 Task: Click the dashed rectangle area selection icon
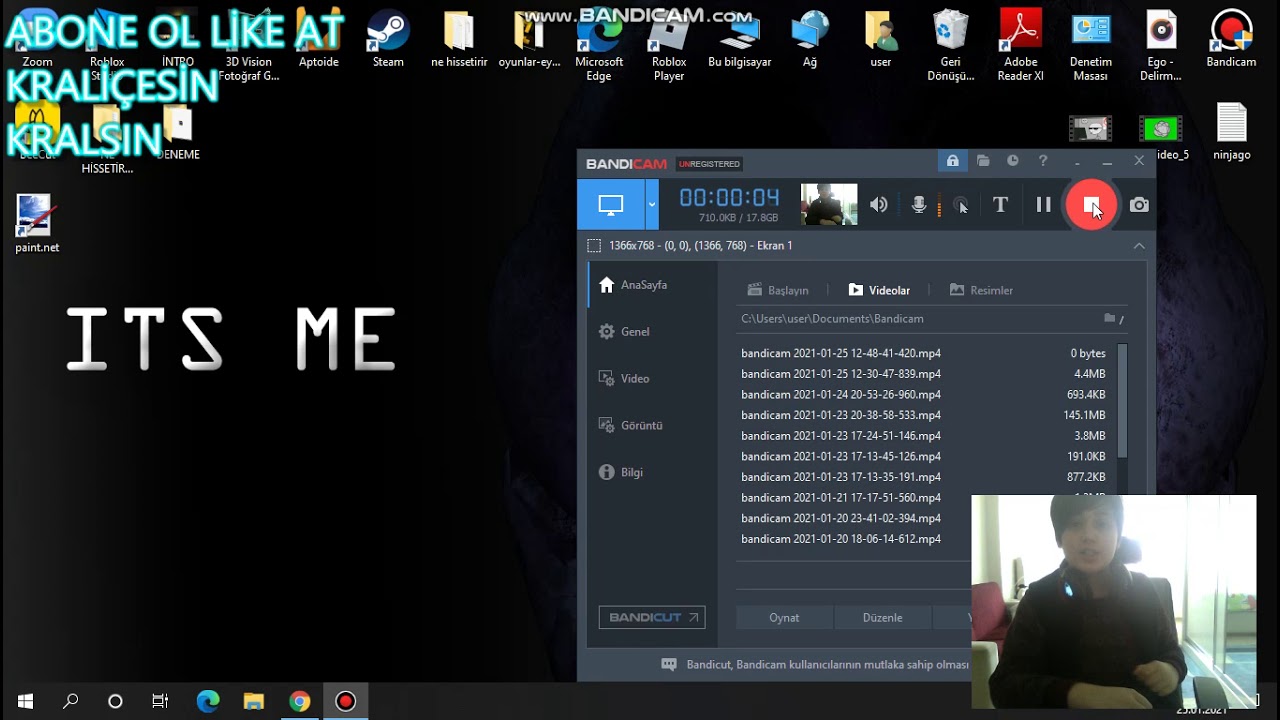[594, 245]
